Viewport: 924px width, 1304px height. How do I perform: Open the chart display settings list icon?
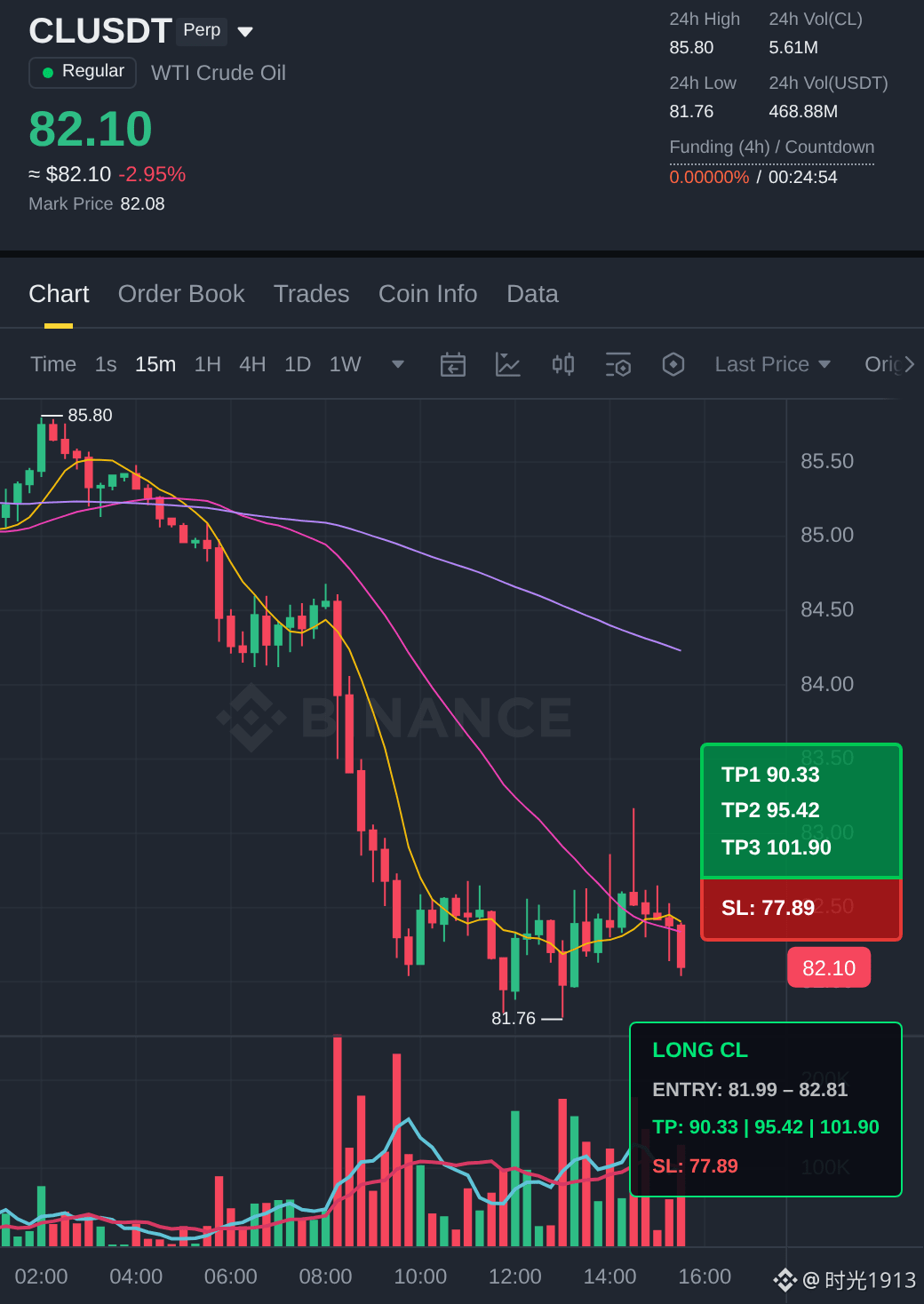[x=618, y=364]
